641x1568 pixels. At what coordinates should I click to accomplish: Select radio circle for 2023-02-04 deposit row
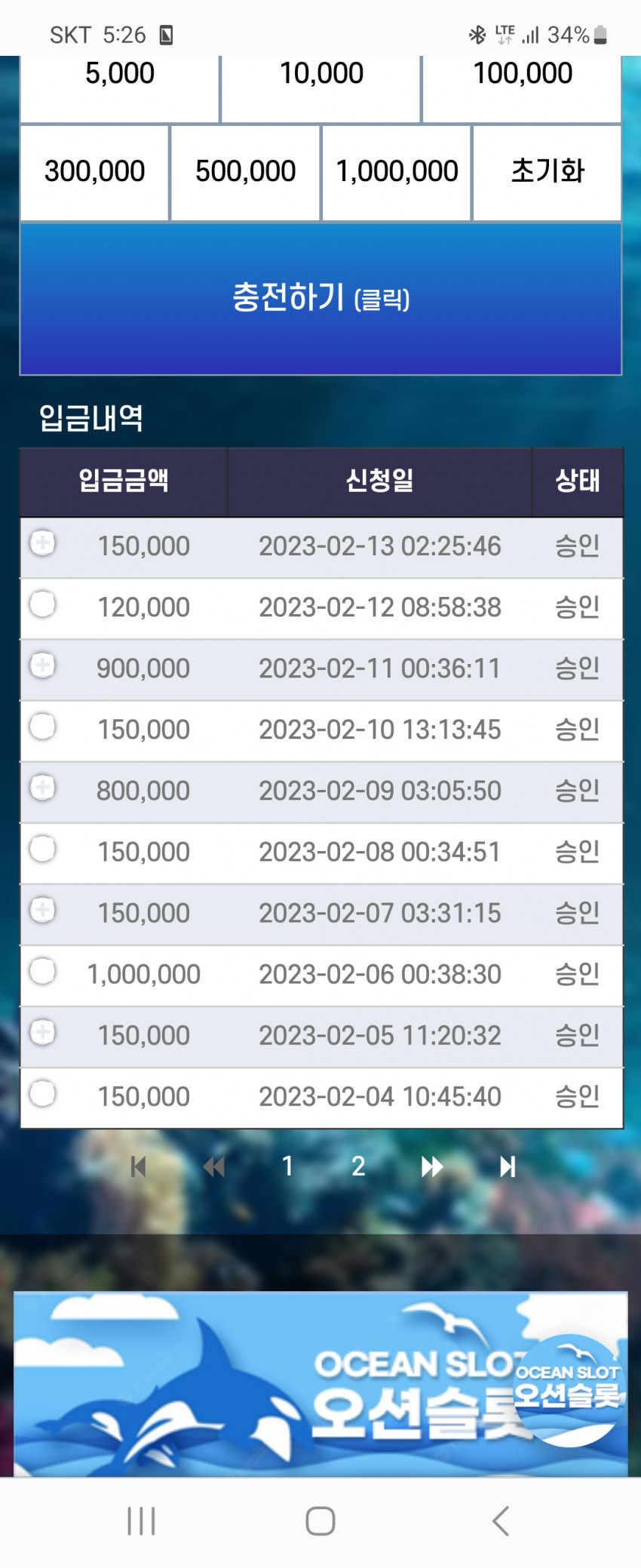pyautogui.click(x=42, y=1093)
